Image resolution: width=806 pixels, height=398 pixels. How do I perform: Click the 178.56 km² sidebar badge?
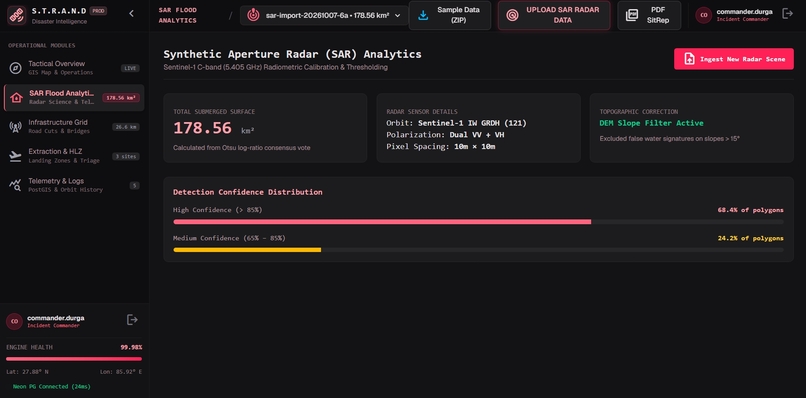[x=121, y=98]
